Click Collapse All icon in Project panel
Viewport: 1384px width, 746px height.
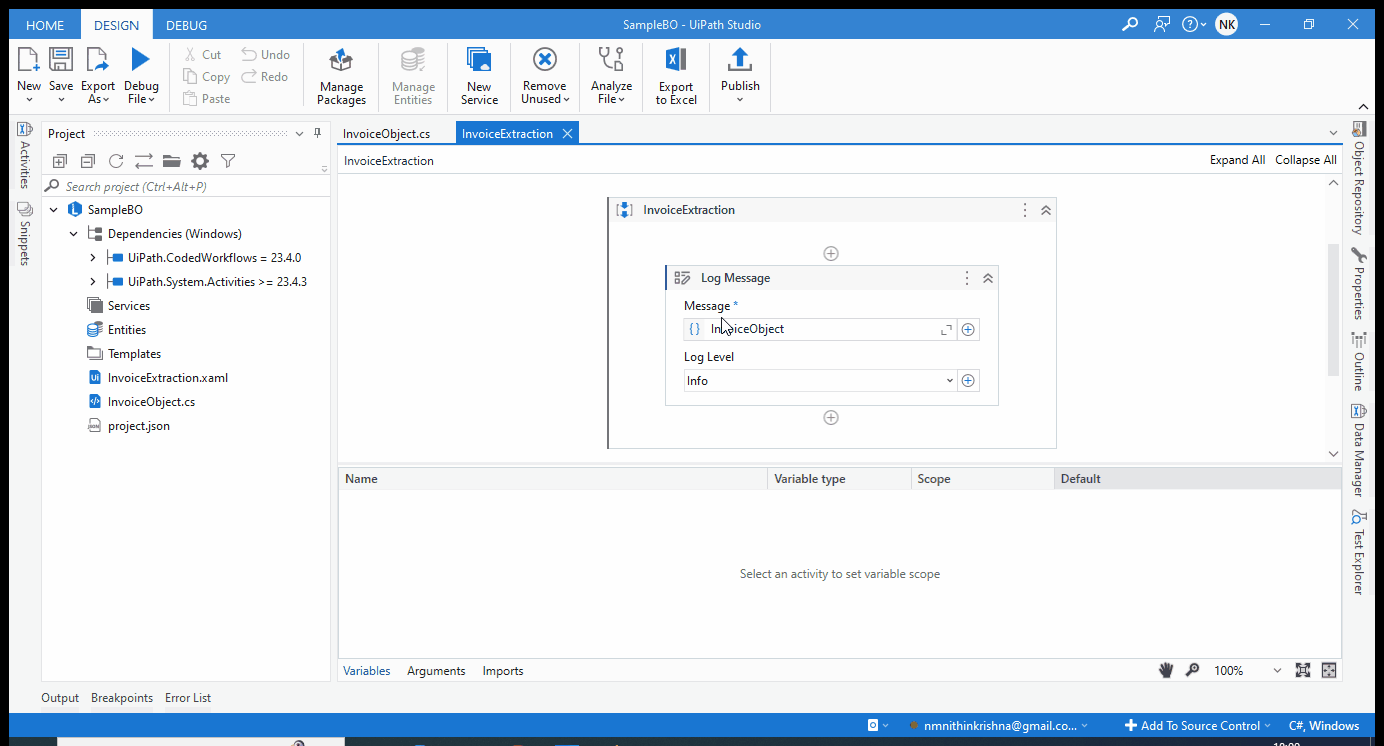click(x=88, y=161)
